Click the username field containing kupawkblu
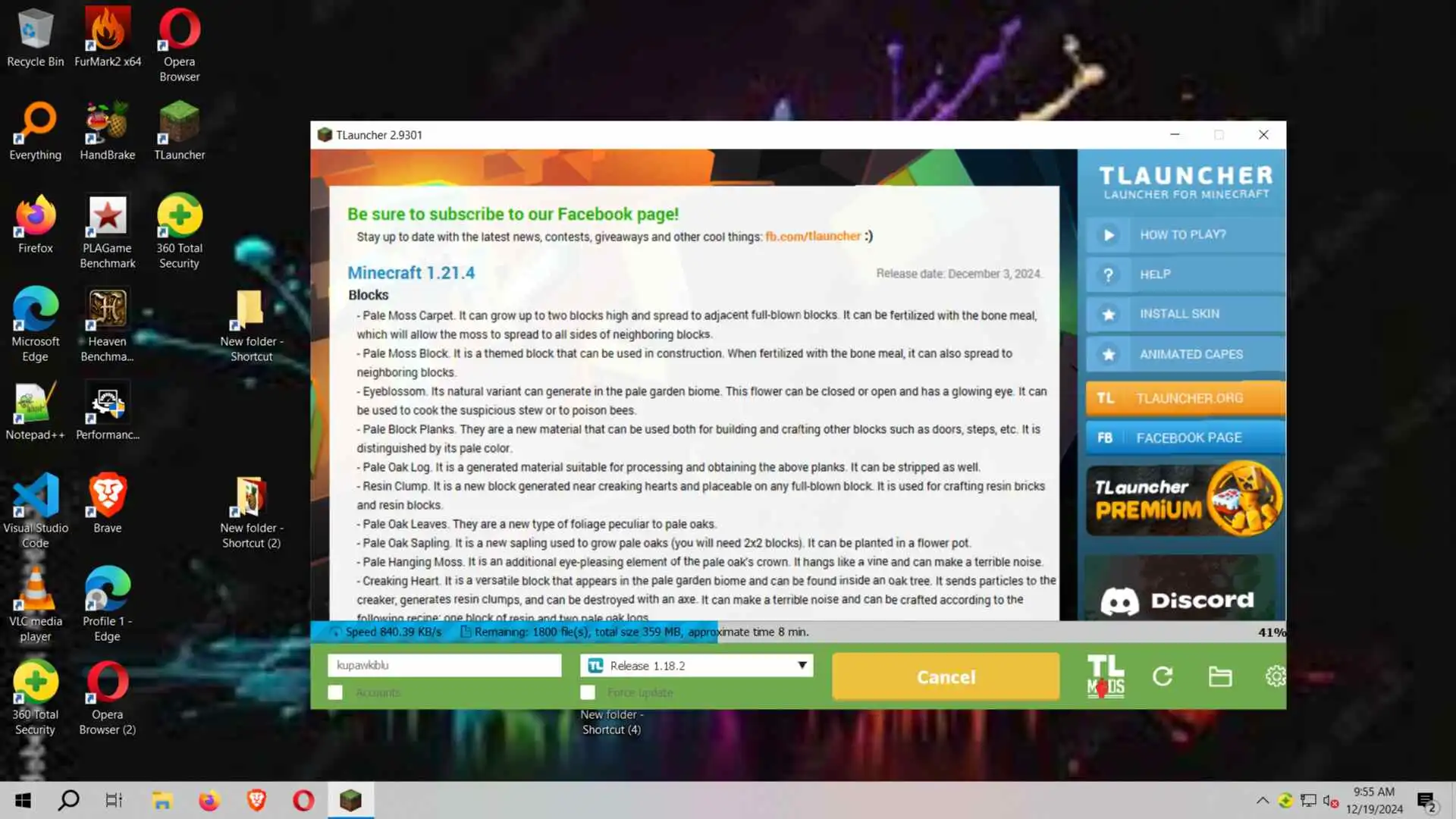1456x819 pixels. point(444,665)
